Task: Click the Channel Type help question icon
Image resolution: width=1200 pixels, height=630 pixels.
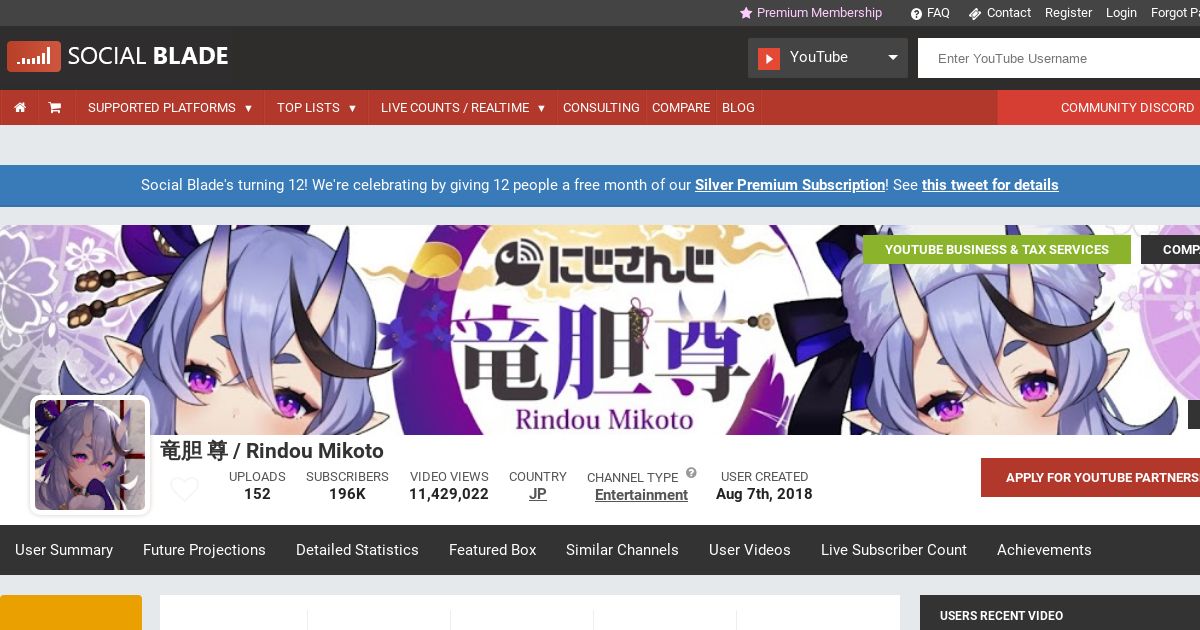Action: click(691, 473)
